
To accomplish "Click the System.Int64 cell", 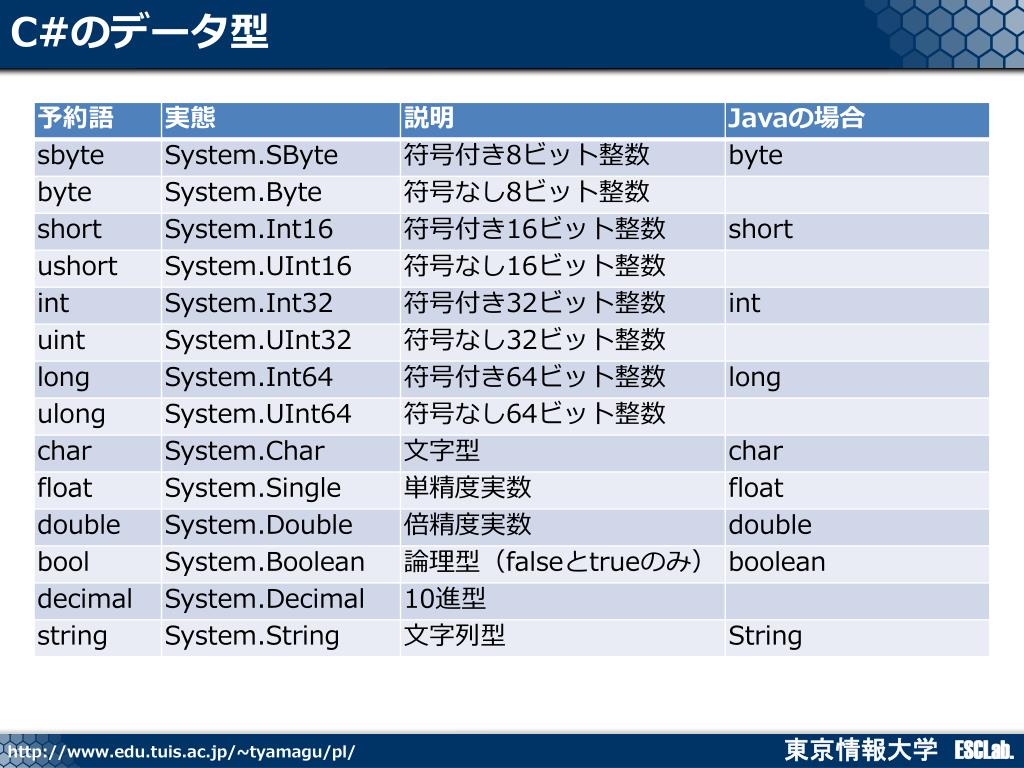I will tap(280, 379).
